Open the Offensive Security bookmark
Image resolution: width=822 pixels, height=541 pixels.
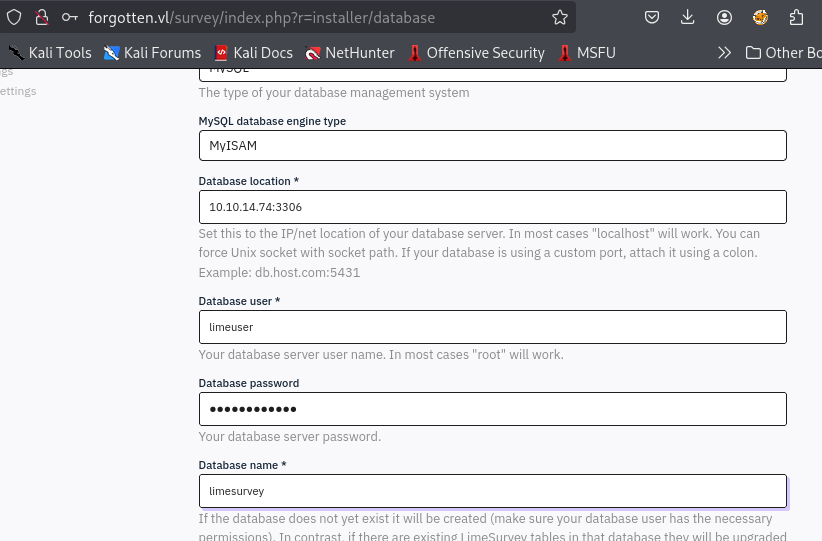point(476,53)
